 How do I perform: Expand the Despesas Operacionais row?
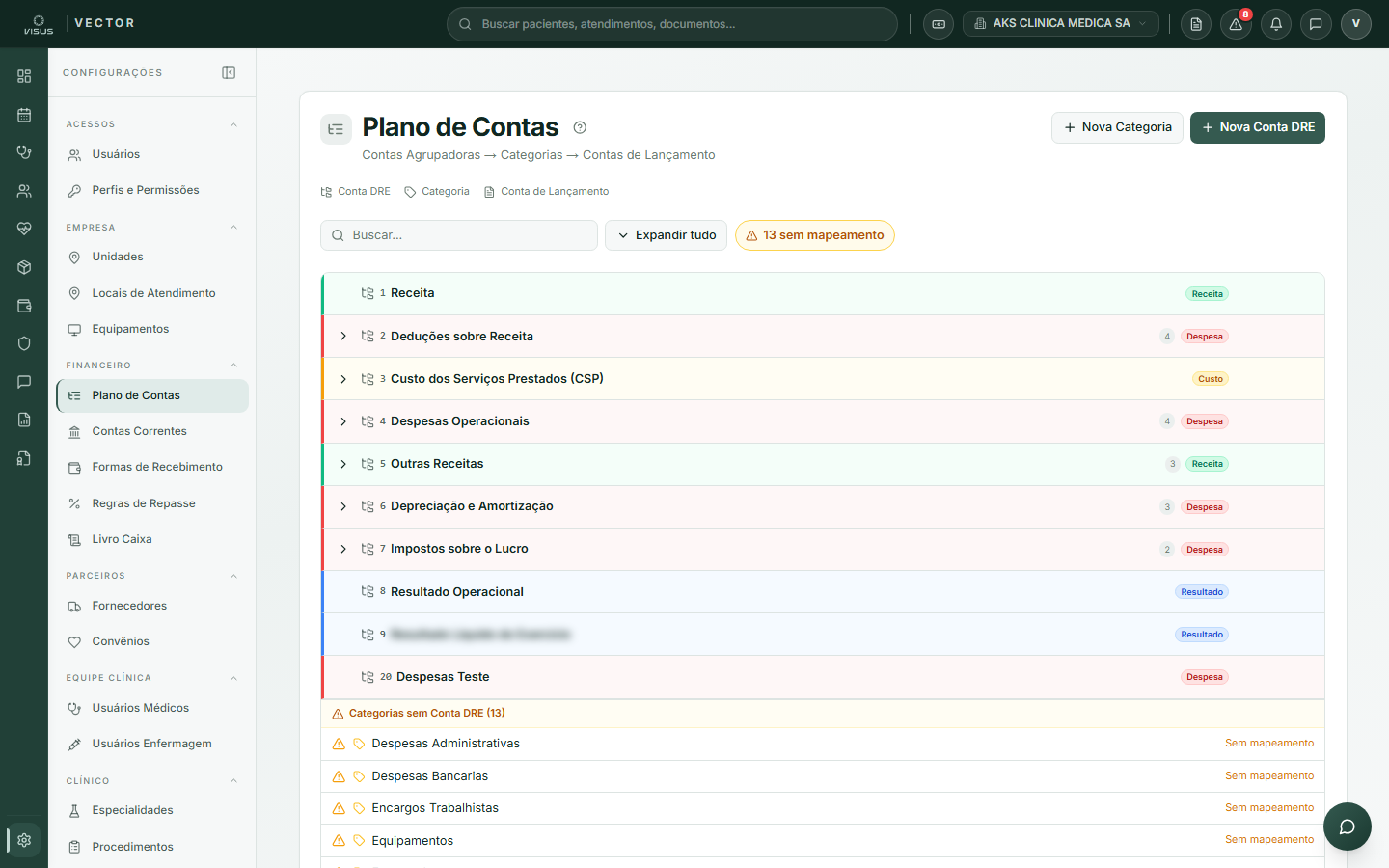(343, 421)
